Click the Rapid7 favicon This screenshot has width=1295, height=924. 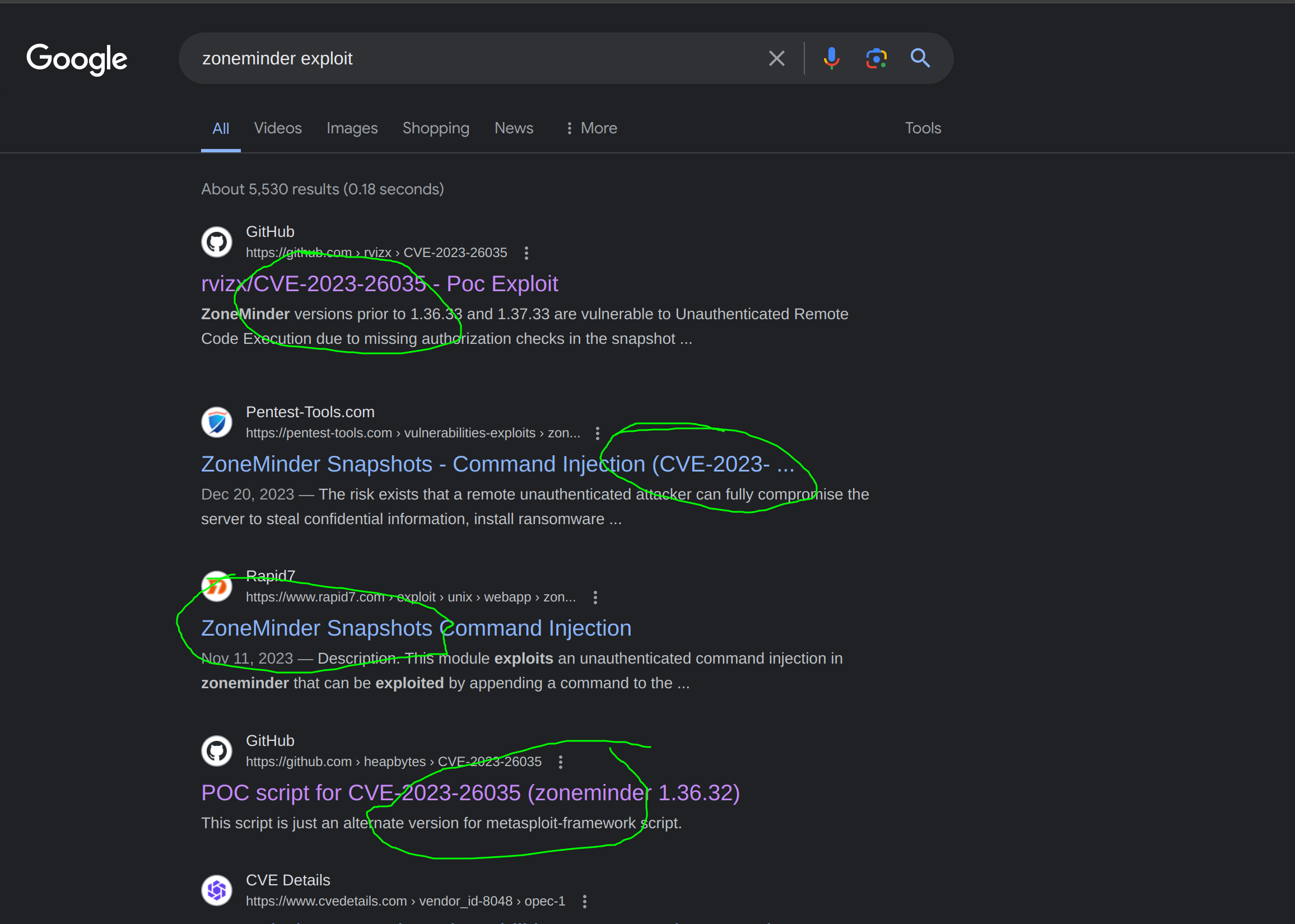(x=217, y=586)
